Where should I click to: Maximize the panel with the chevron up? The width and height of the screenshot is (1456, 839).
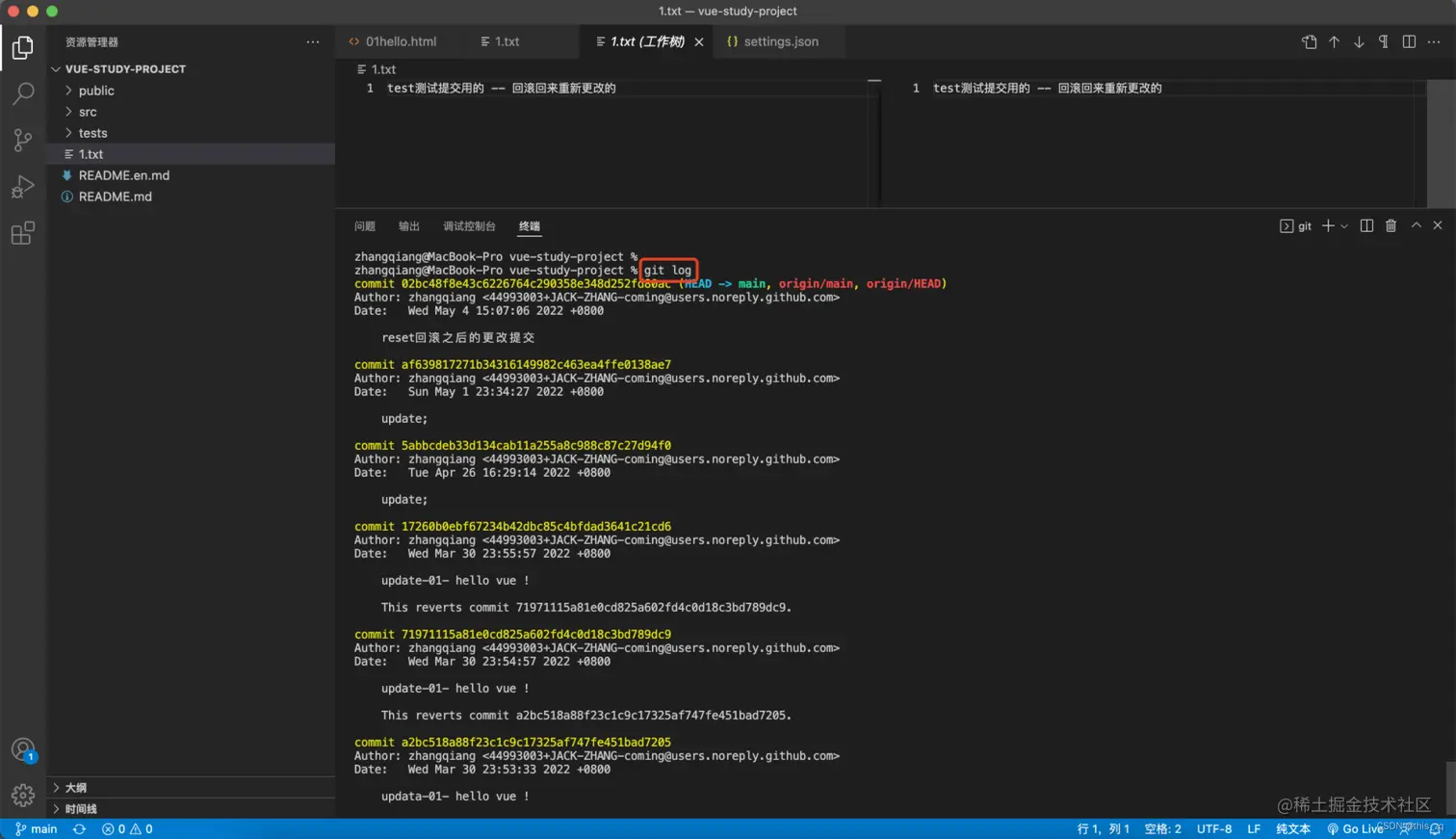tap(1416, 225)
